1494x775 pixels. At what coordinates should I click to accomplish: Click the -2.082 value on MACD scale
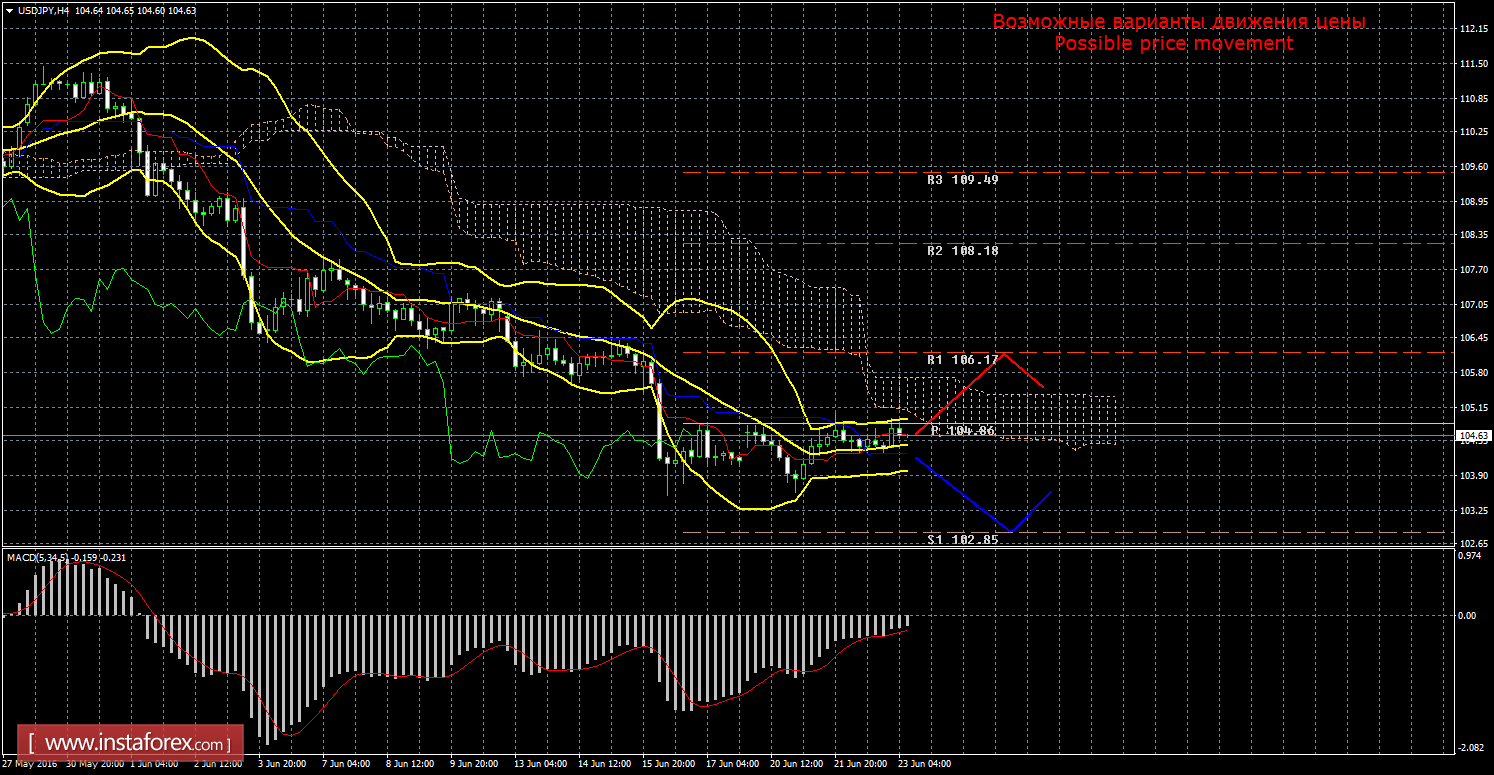coord(1470,747)
